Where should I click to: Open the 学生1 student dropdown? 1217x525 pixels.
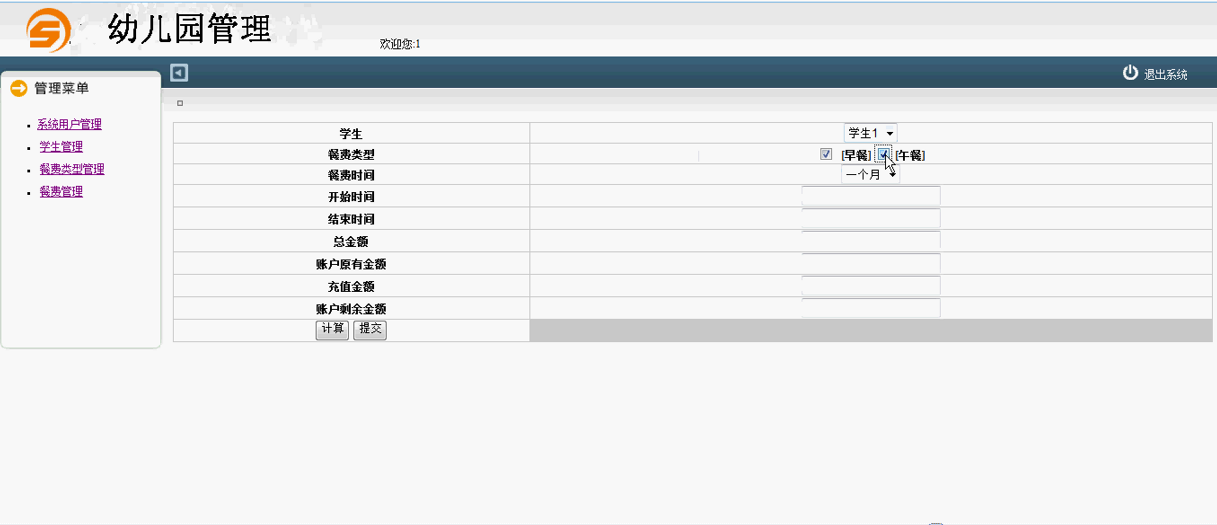(870, 133)
